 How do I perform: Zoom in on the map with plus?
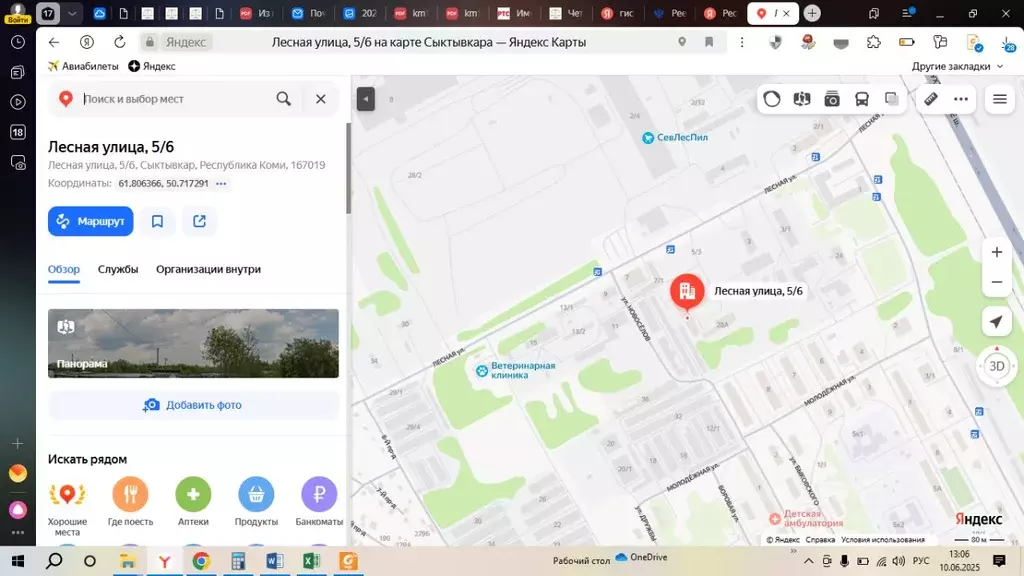[x=997, y=252]
